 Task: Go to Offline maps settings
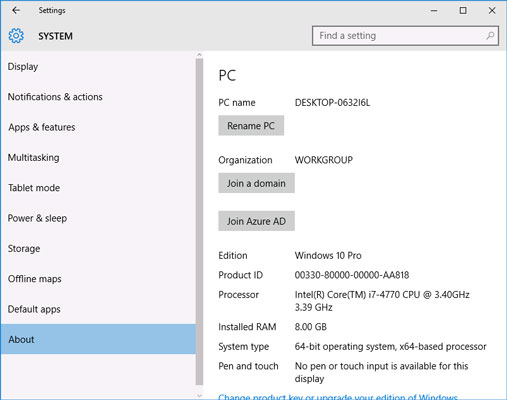click(98, 279)
